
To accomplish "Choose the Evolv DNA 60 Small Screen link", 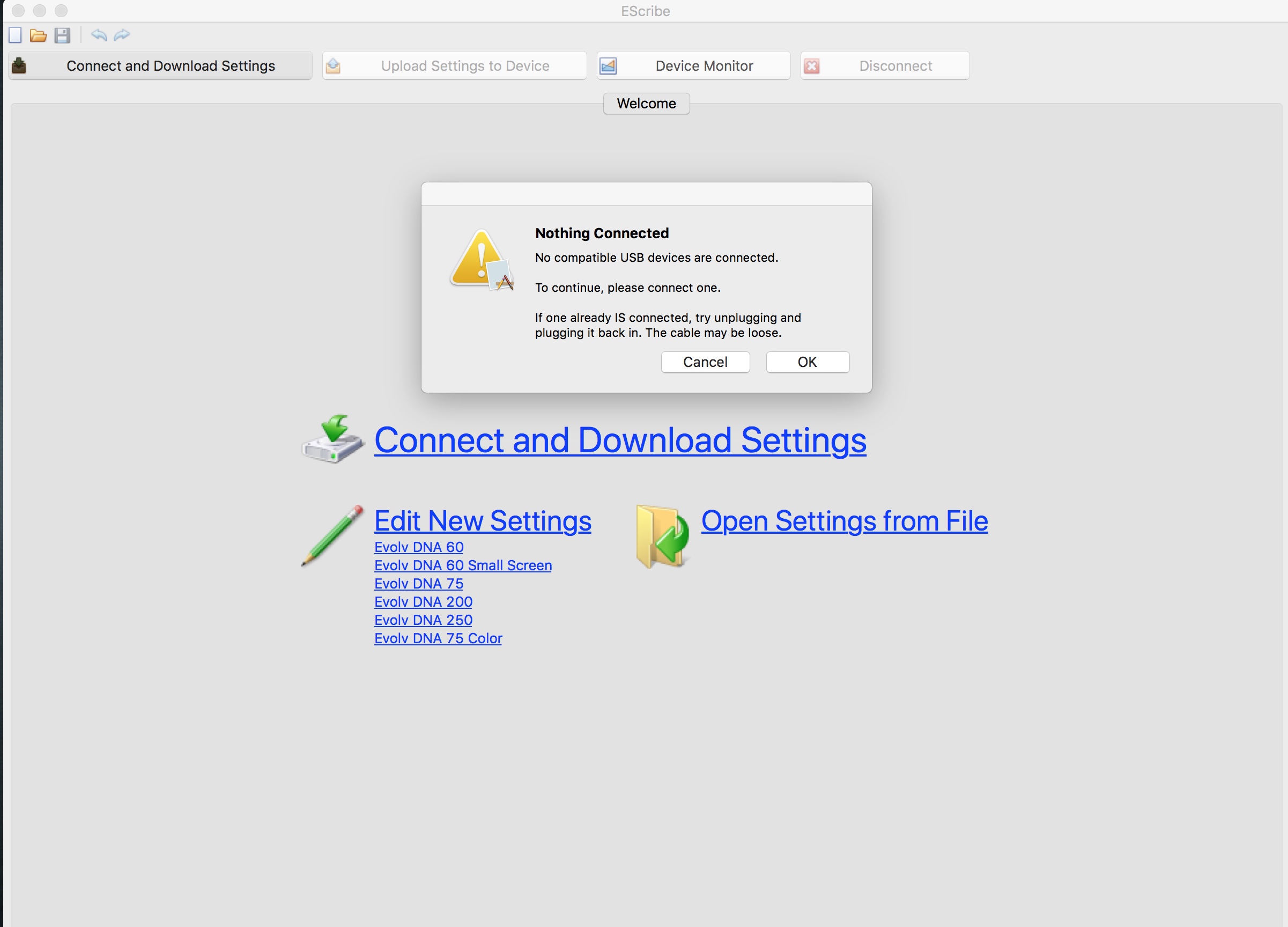I will pos(463,565).
